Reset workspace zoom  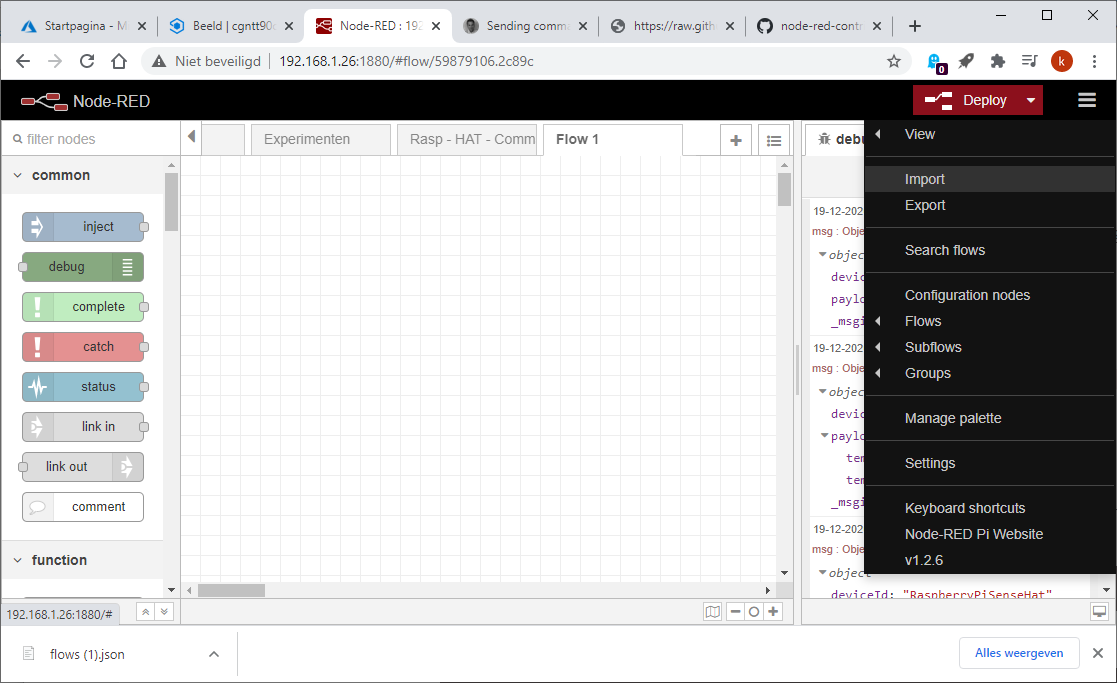754,611
